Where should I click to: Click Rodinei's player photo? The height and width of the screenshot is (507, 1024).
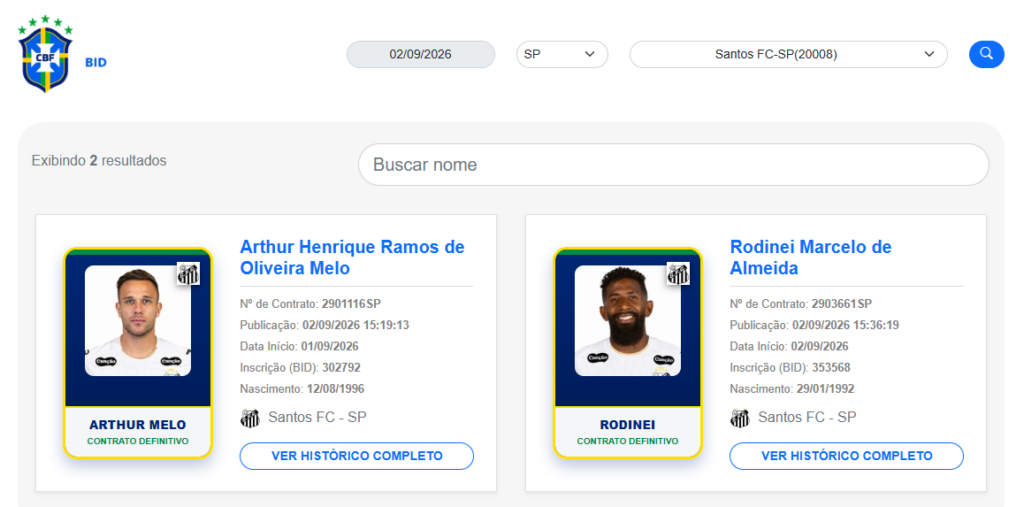pos(628,320)
